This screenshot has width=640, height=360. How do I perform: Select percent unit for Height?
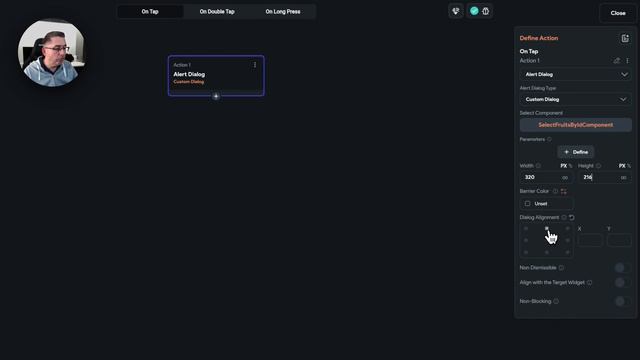[629, 166]
